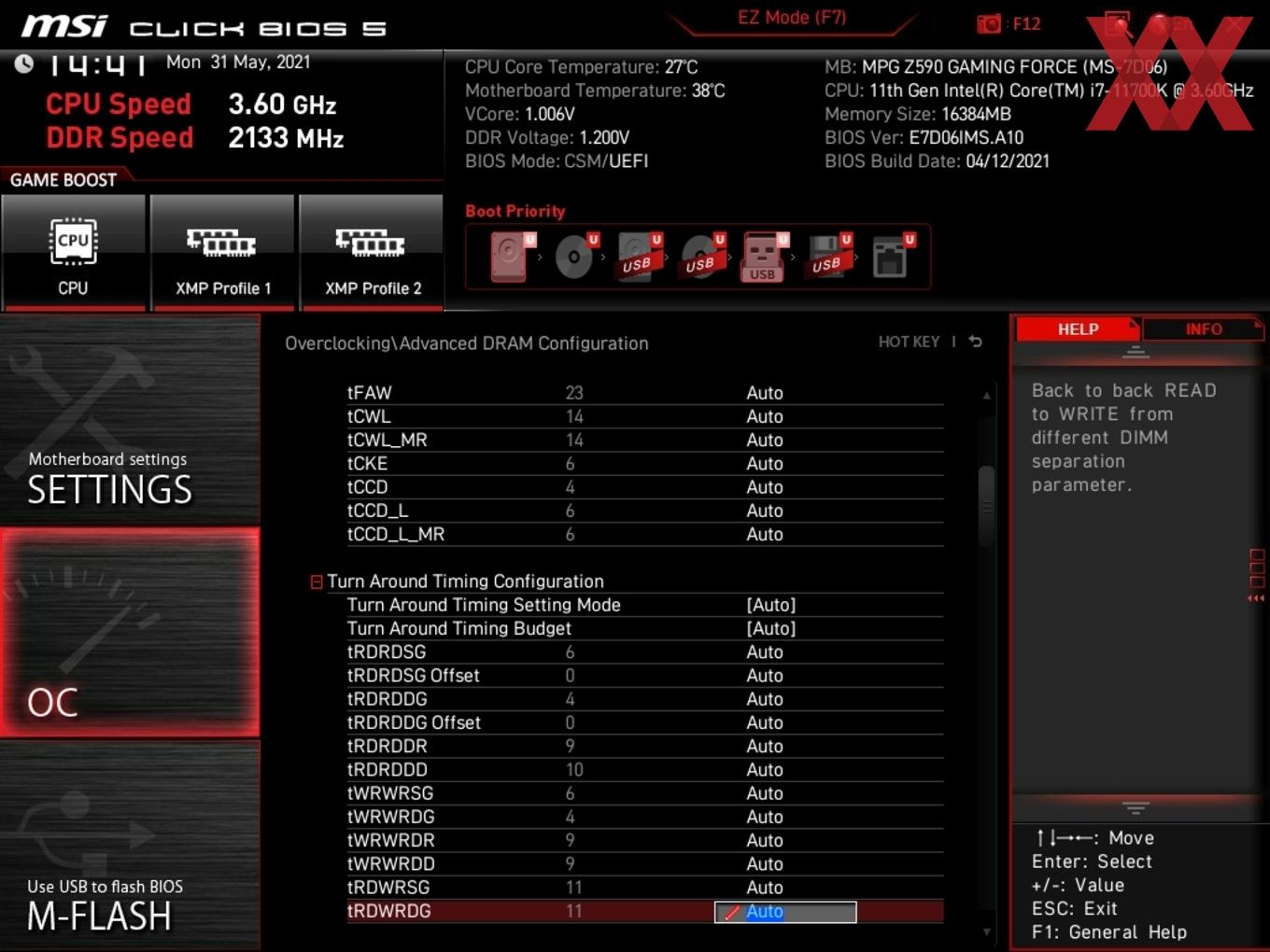The width and height of the screenshot is (1270, 952).
Task: Click the tCKE Auto value field
Action: (765, 464)
